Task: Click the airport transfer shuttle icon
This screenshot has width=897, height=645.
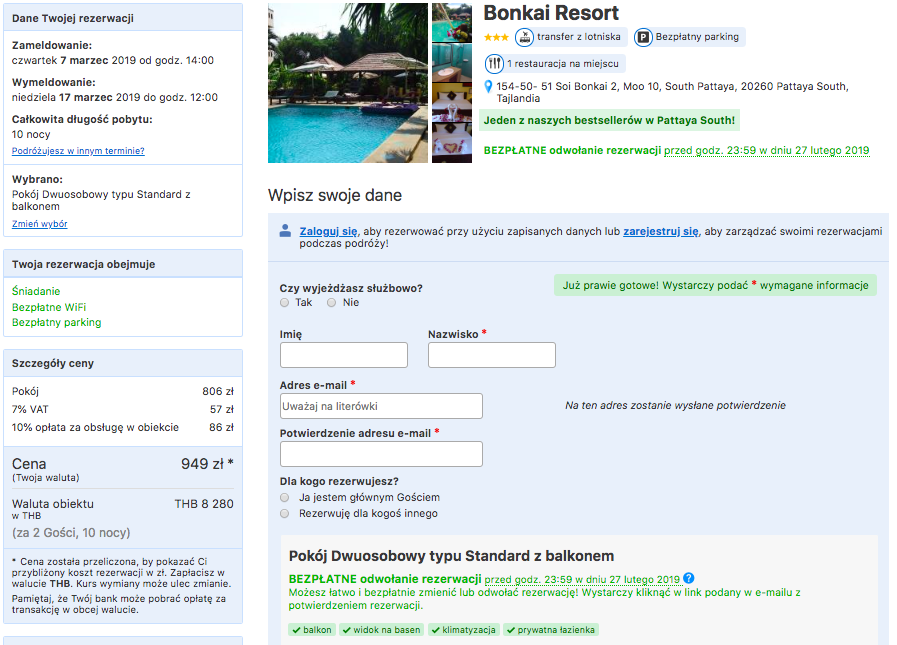Action: pos(524,37)
